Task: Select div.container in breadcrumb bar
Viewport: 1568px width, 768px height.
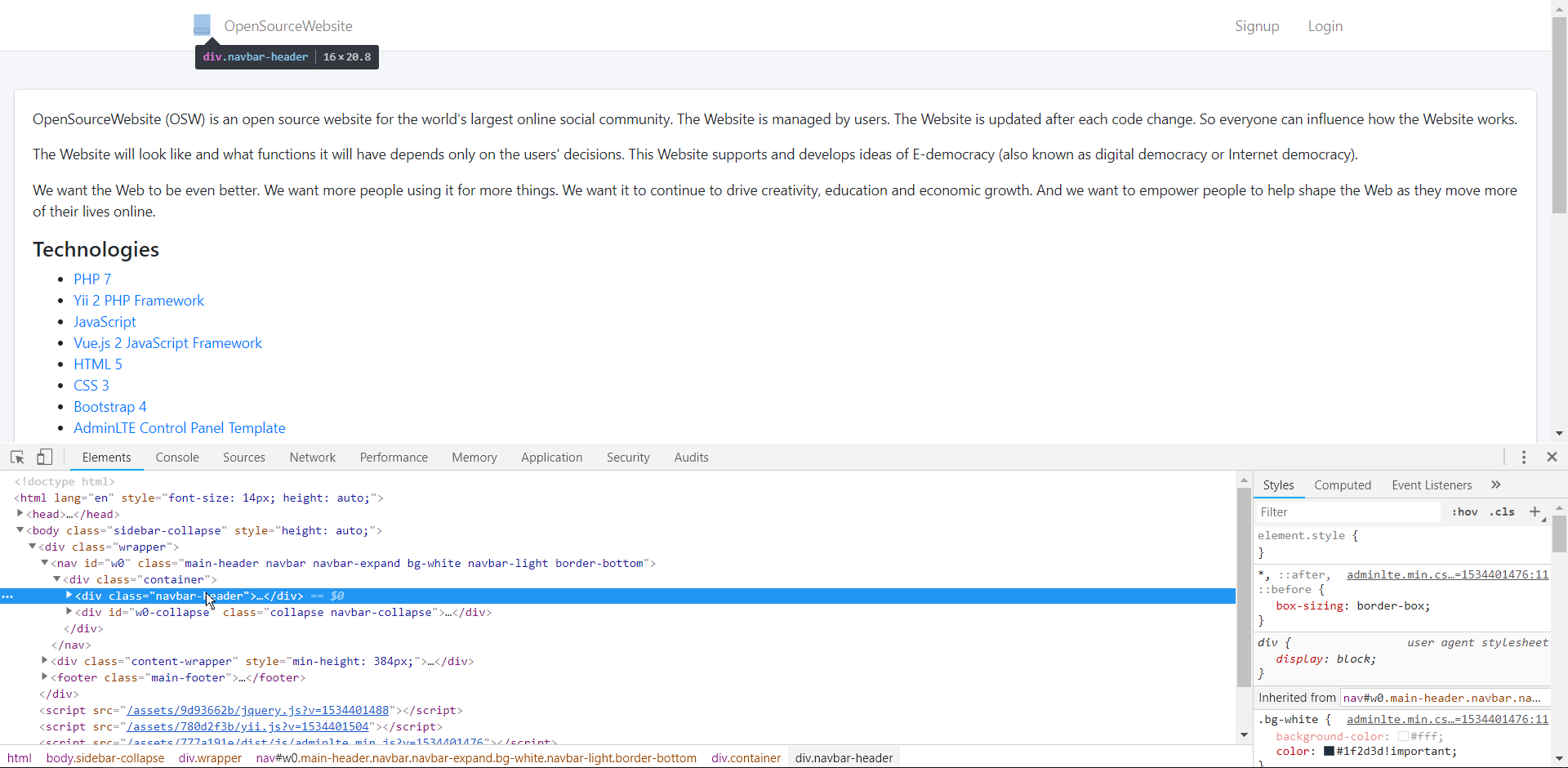Action: (746, 758)
